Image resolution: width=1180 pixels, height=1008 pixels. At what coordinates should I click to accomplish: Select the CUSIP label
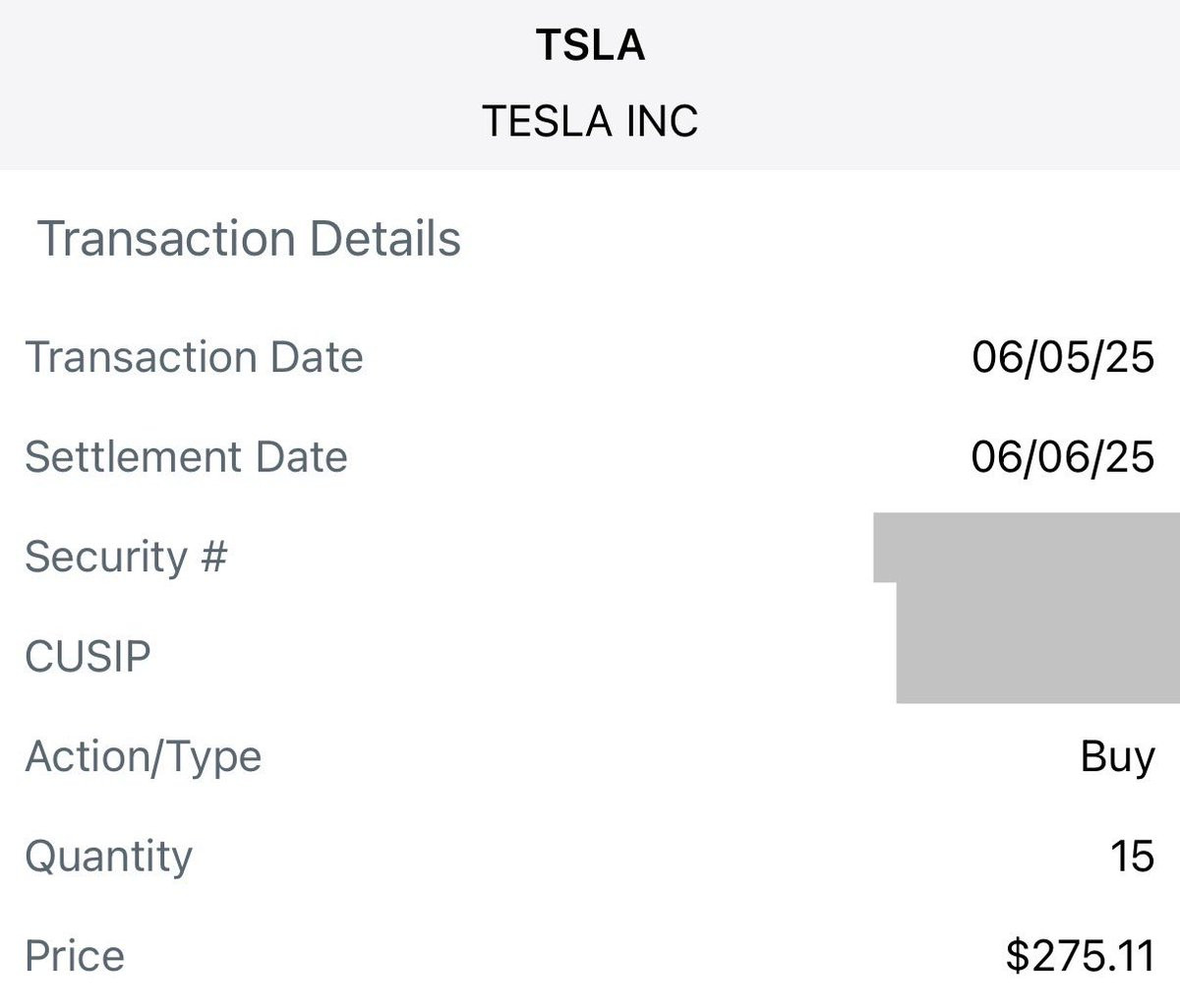coord(88,657)
